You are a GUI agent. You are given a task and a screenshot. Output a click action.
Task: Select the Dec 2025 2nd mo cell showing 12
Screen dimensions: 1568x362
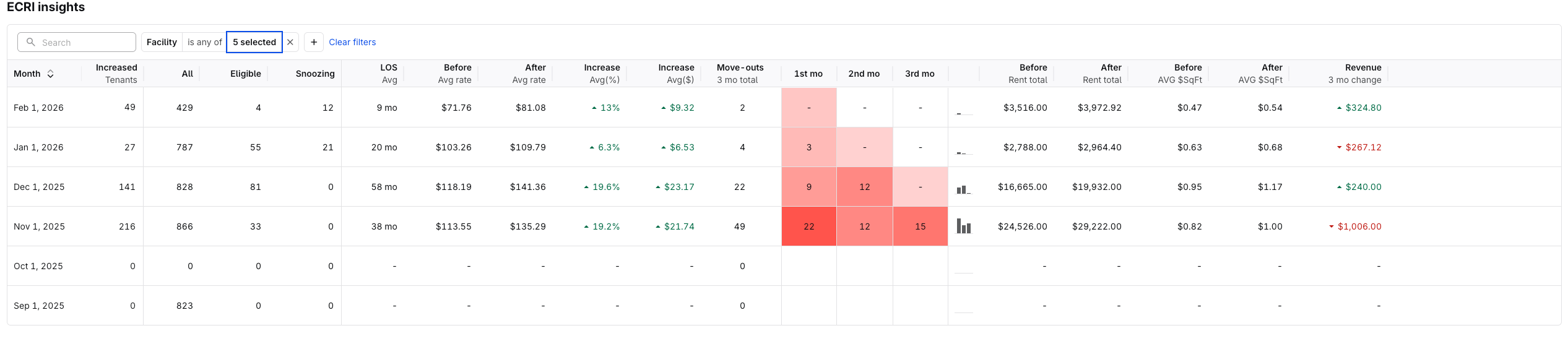pyautogui.click(x=865, y=187)
